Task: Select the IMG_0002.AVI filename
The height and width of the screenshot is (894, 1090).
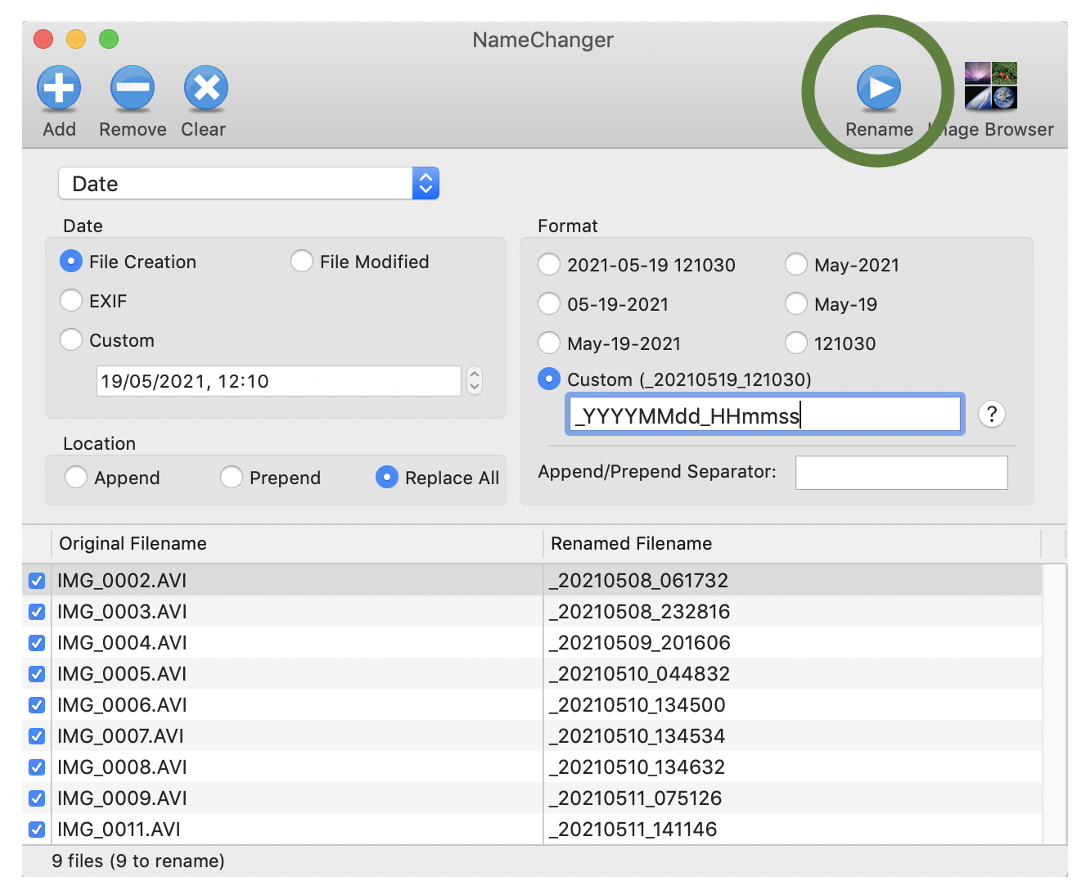Action: (122, 580)
